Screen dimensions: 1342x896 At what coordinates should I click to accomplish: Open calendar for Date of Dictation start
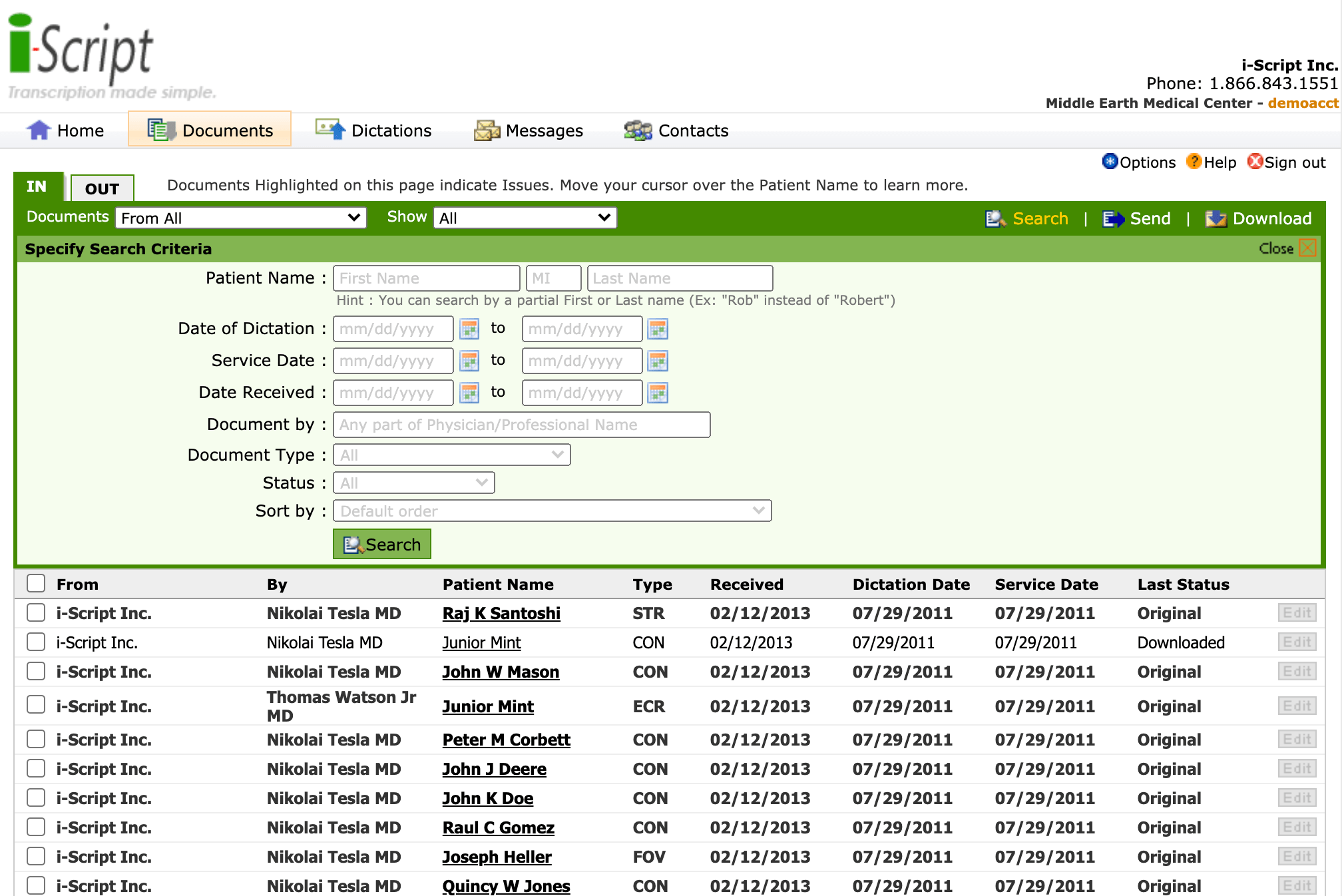(469, 329)
